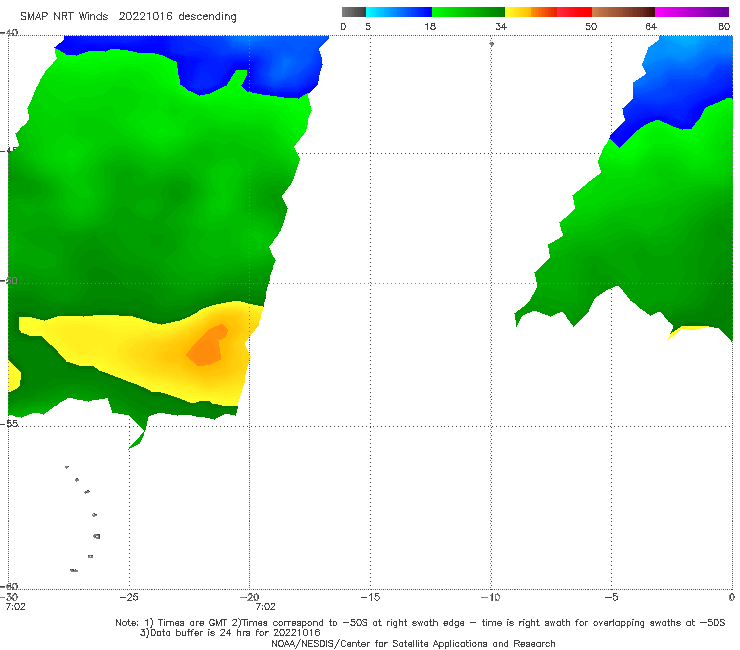The height and width of the screenshot is (650, 740).
Task: Click the swath time '7:02' below -30
Action: (x=15, y=607)
